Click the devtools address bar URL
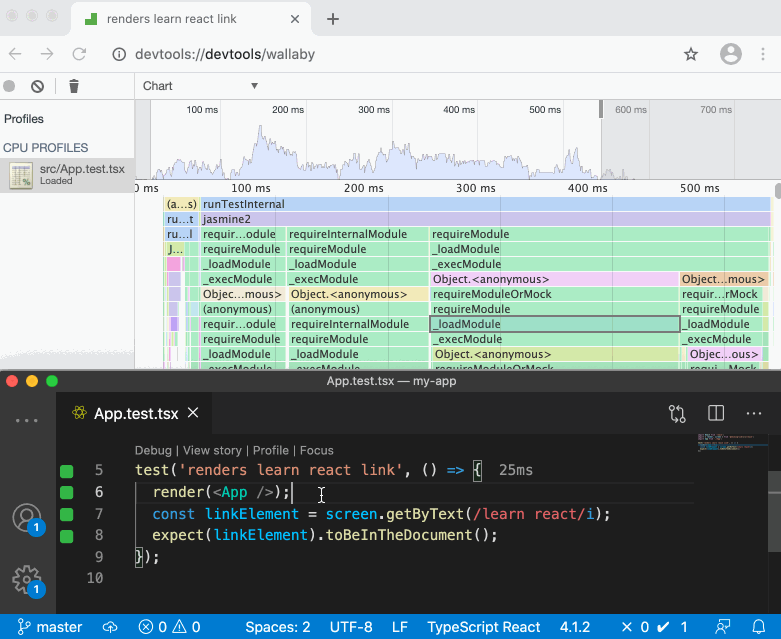 point(225,54)
